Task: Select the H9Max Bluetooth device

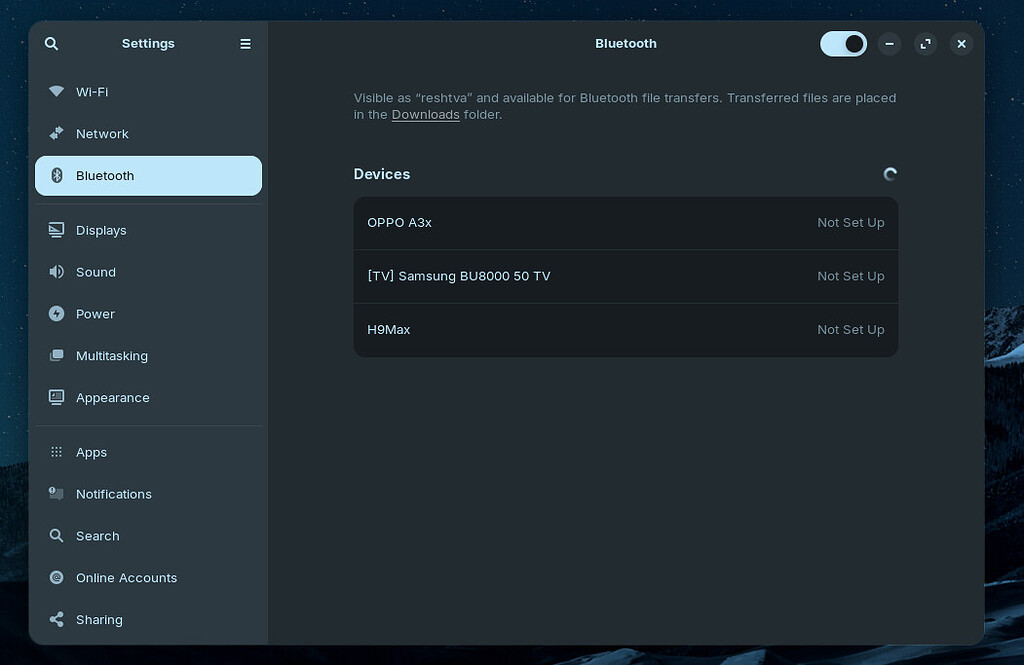Action: pyautogui.click(x=625, y=330)
